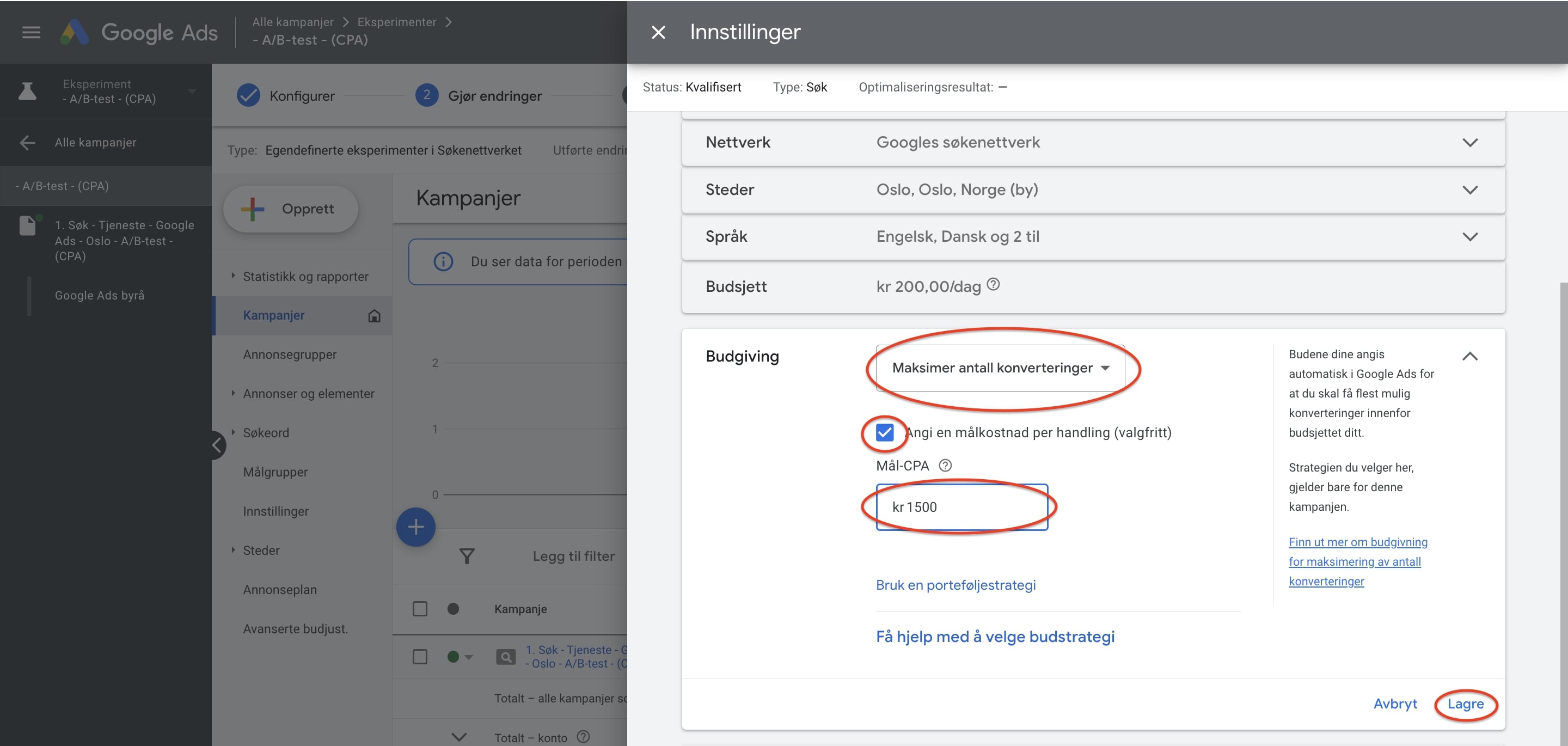Click the back arrow beside Alle kampanjer

coord(27,143)
